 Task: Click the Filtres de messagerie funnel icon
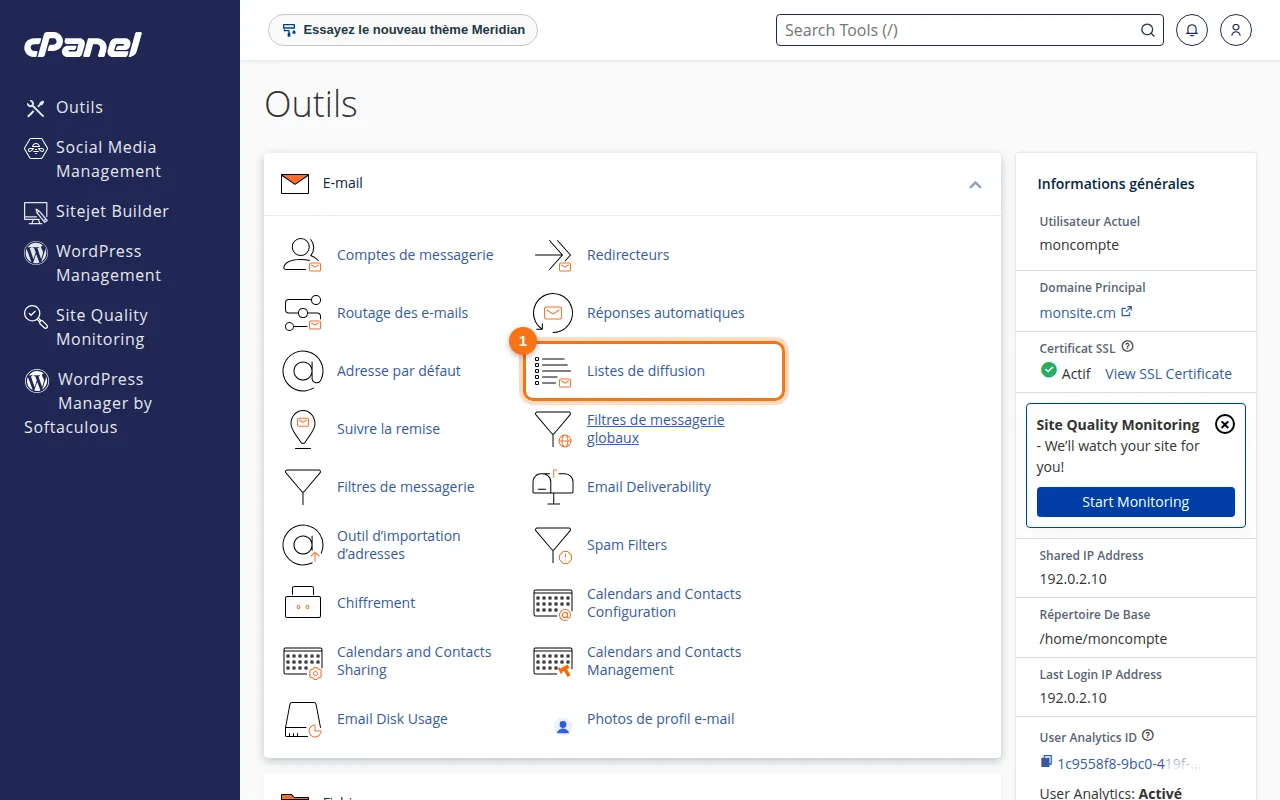click(302, 487)
